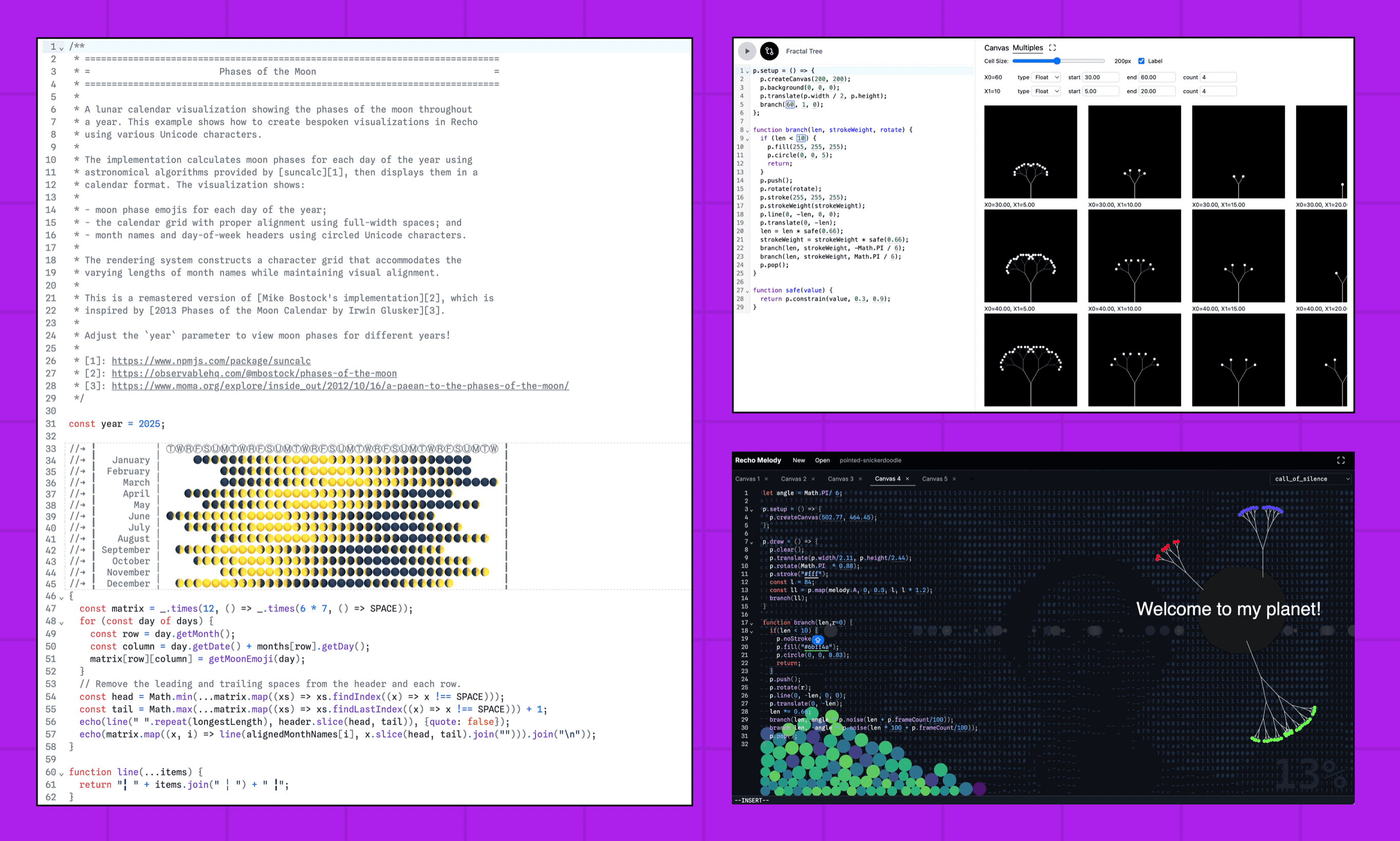
Task: Open the X1 type Float dropdown
Action: 1046,91
